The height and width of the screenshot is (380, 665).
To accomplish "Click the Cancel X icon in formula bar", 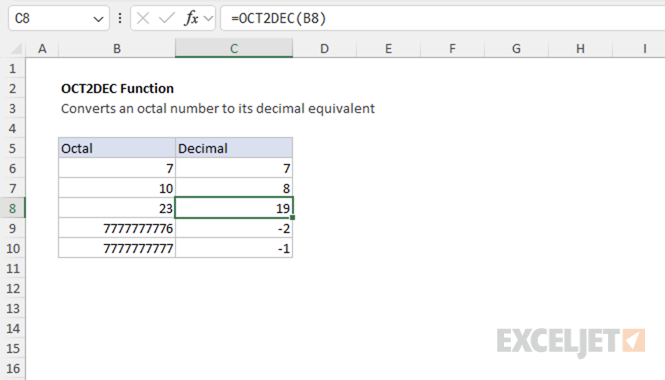I will [x=143, y=18].
